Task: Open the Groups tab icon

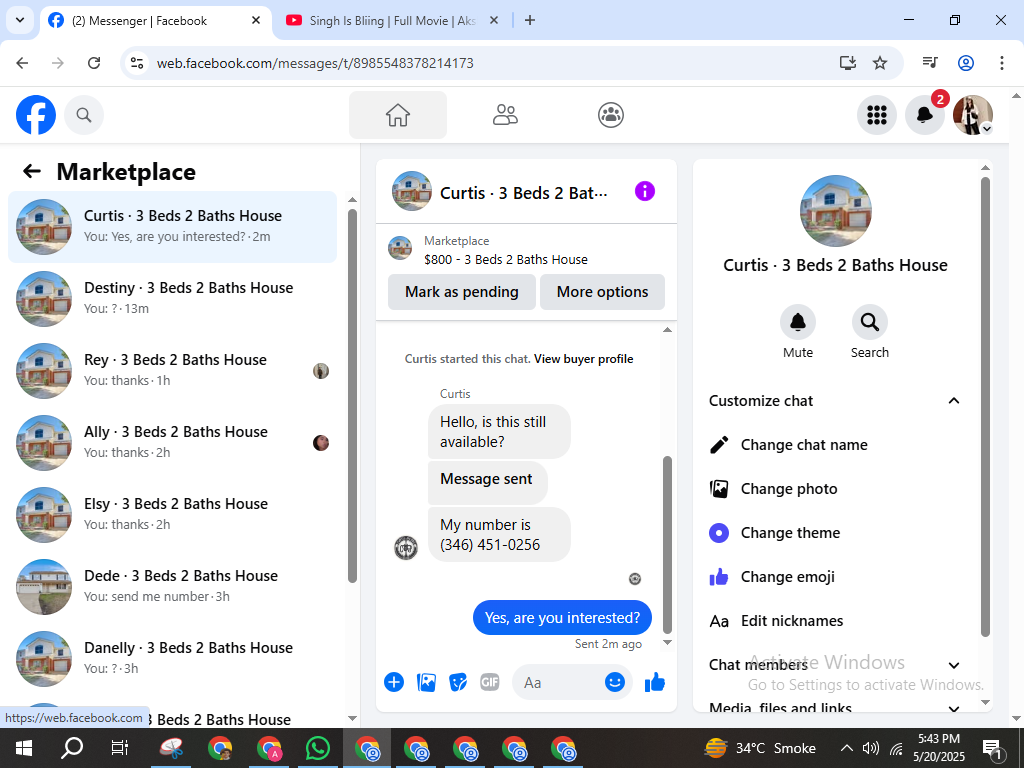Action: pos(611,115)
